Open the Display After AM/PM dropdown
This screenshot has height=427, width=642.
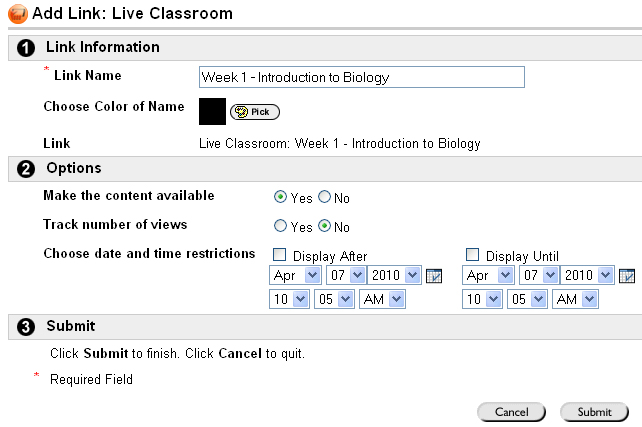pyautogui.click(x=382, y=299)
